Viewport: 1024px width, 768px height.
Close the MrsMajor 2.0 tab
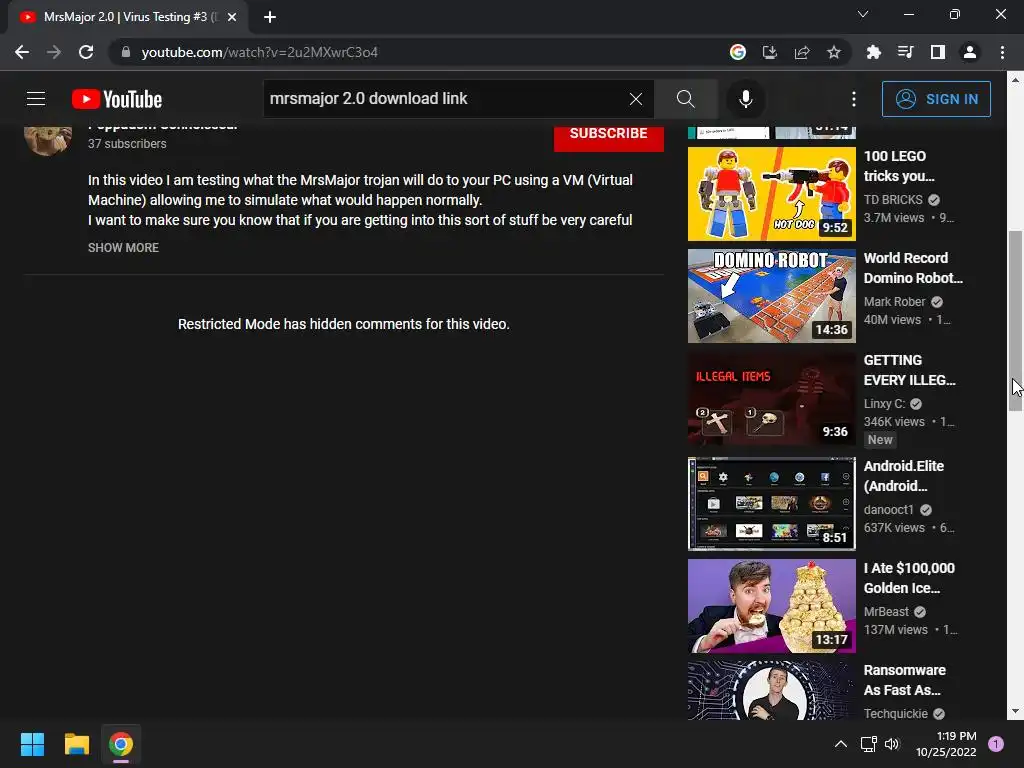click(x=232, y=17)
